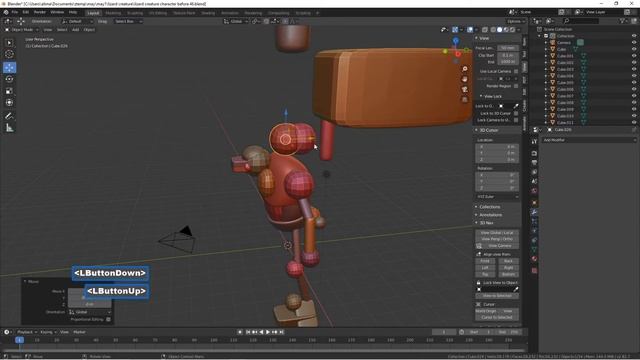640x360 pixels.
Task: Open the Object Mode dropdown
Action: tap(22, 30)
